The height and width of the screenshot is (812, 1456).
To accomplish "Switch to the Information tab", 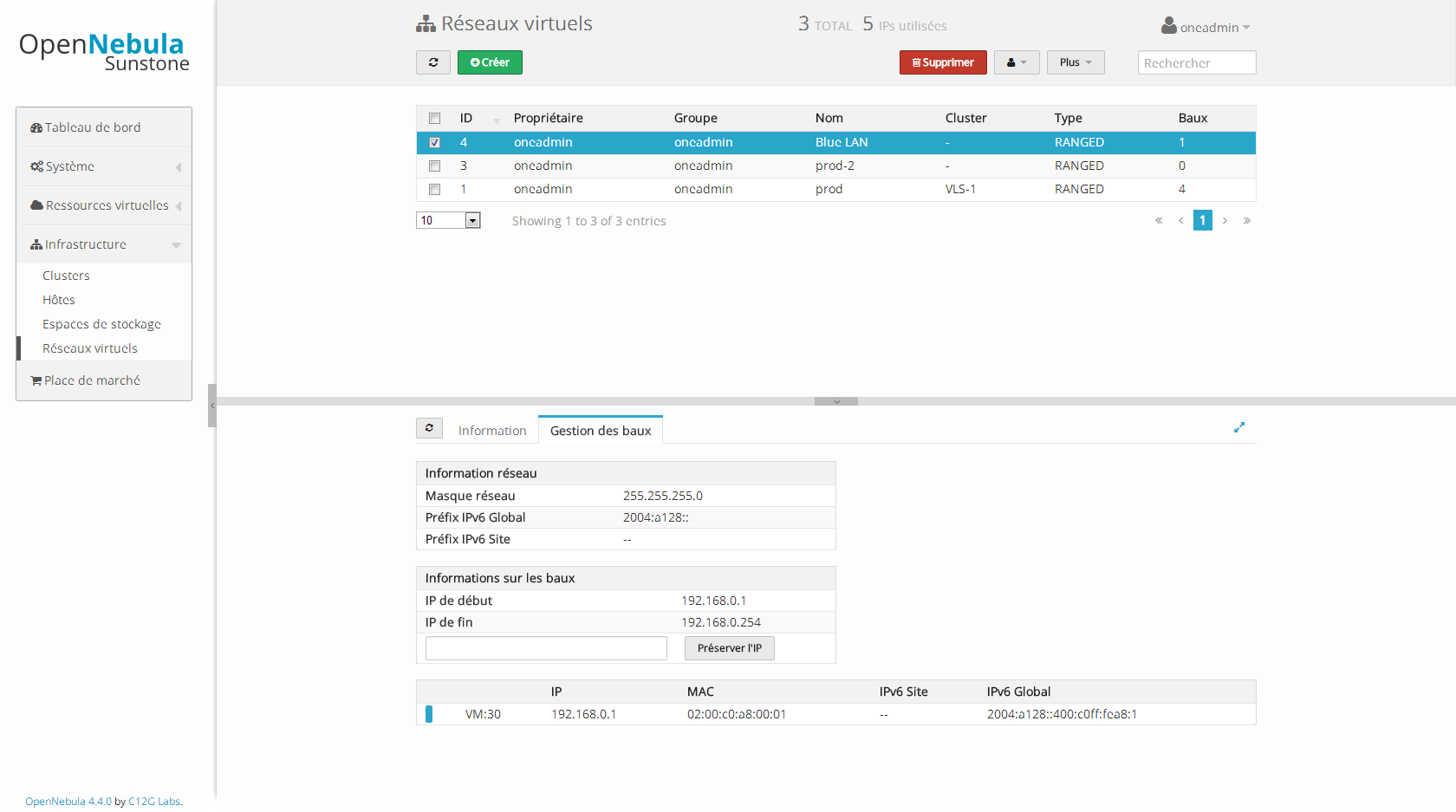I will tap(492, 431).
